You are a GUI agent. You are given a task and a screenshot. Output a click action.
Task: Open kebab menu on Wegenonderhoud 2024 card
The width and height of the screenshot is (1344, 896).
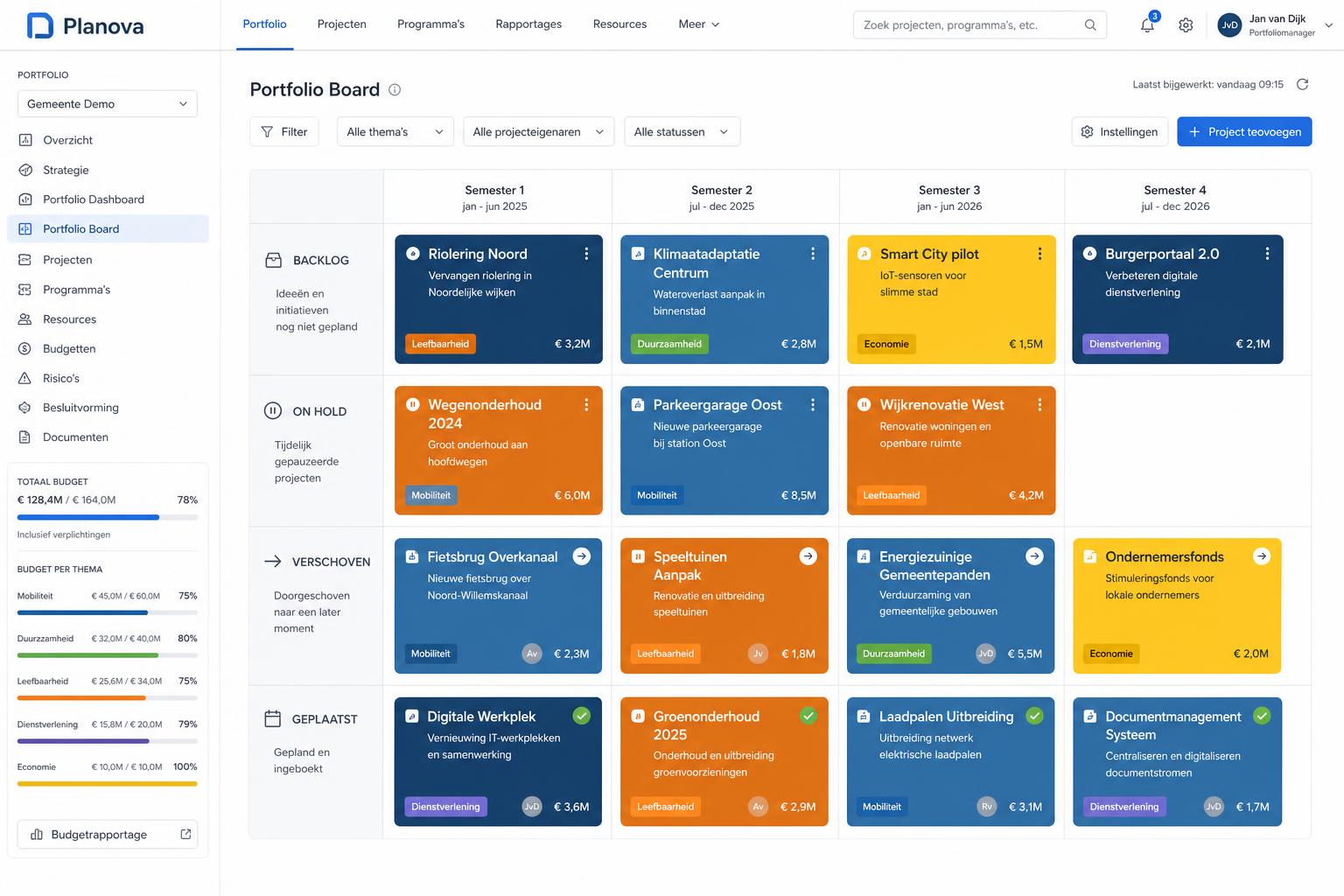(586, 405)
